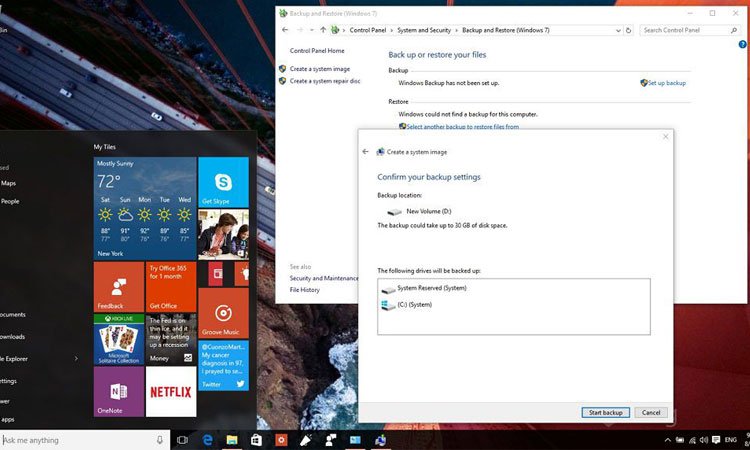Open Microsoft Solitaire Collection tile
The height and width of the screenshot is (450, 750).
[x=118, y=339]
